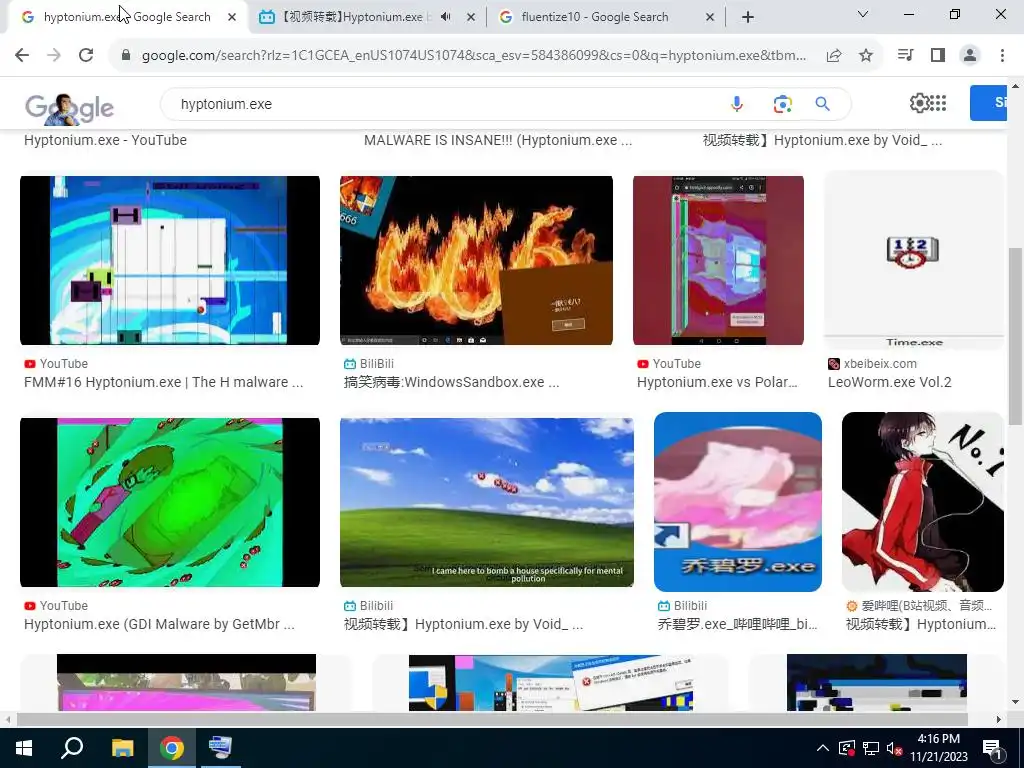This screenshot has height=768, width=1024.
Task: Open the anime red jacket thumbnail
Action: click(x=923, y=502)
